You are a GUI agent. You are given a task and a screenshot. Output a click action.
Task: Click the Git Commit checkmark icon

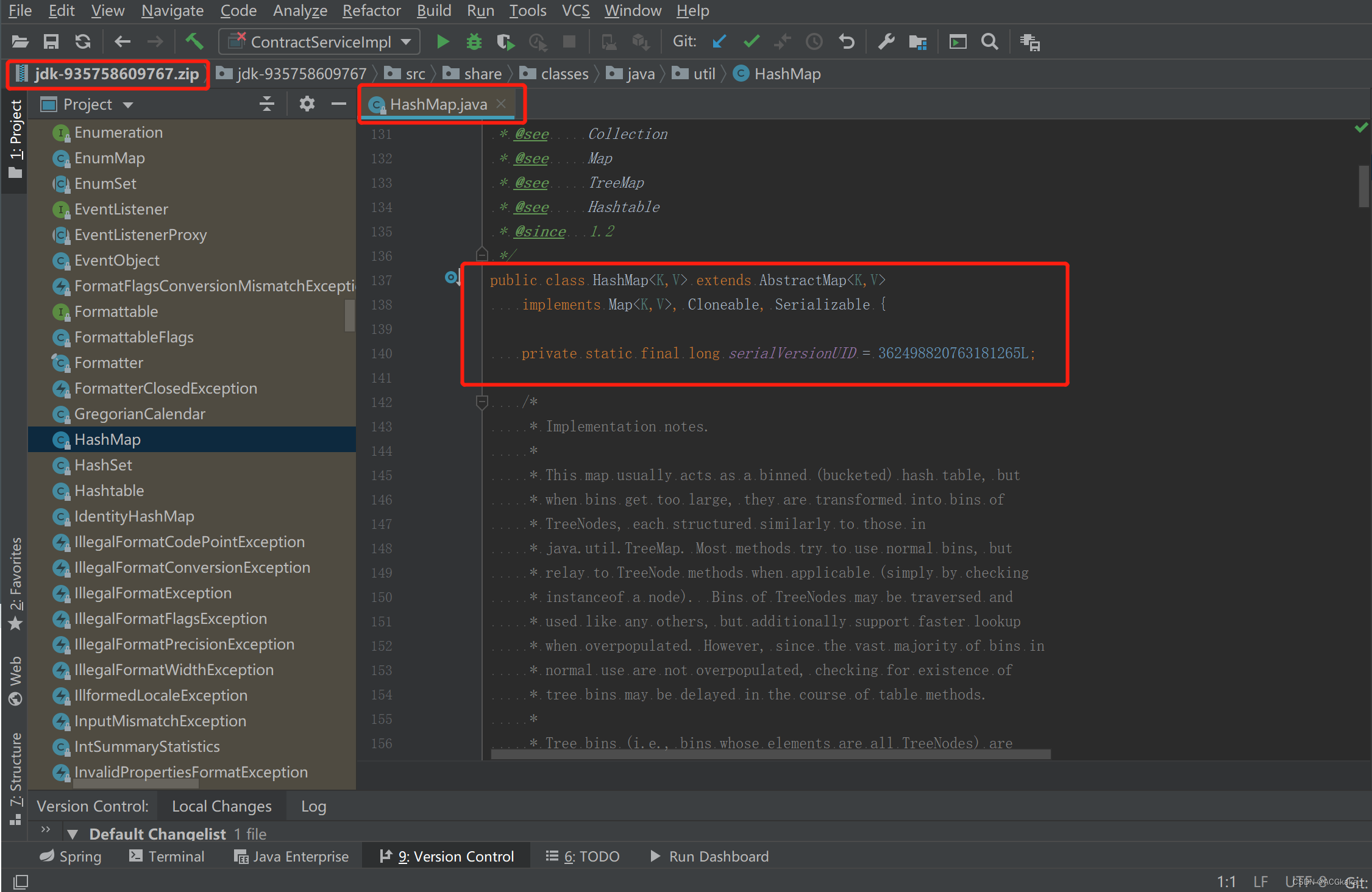point(752,42)
